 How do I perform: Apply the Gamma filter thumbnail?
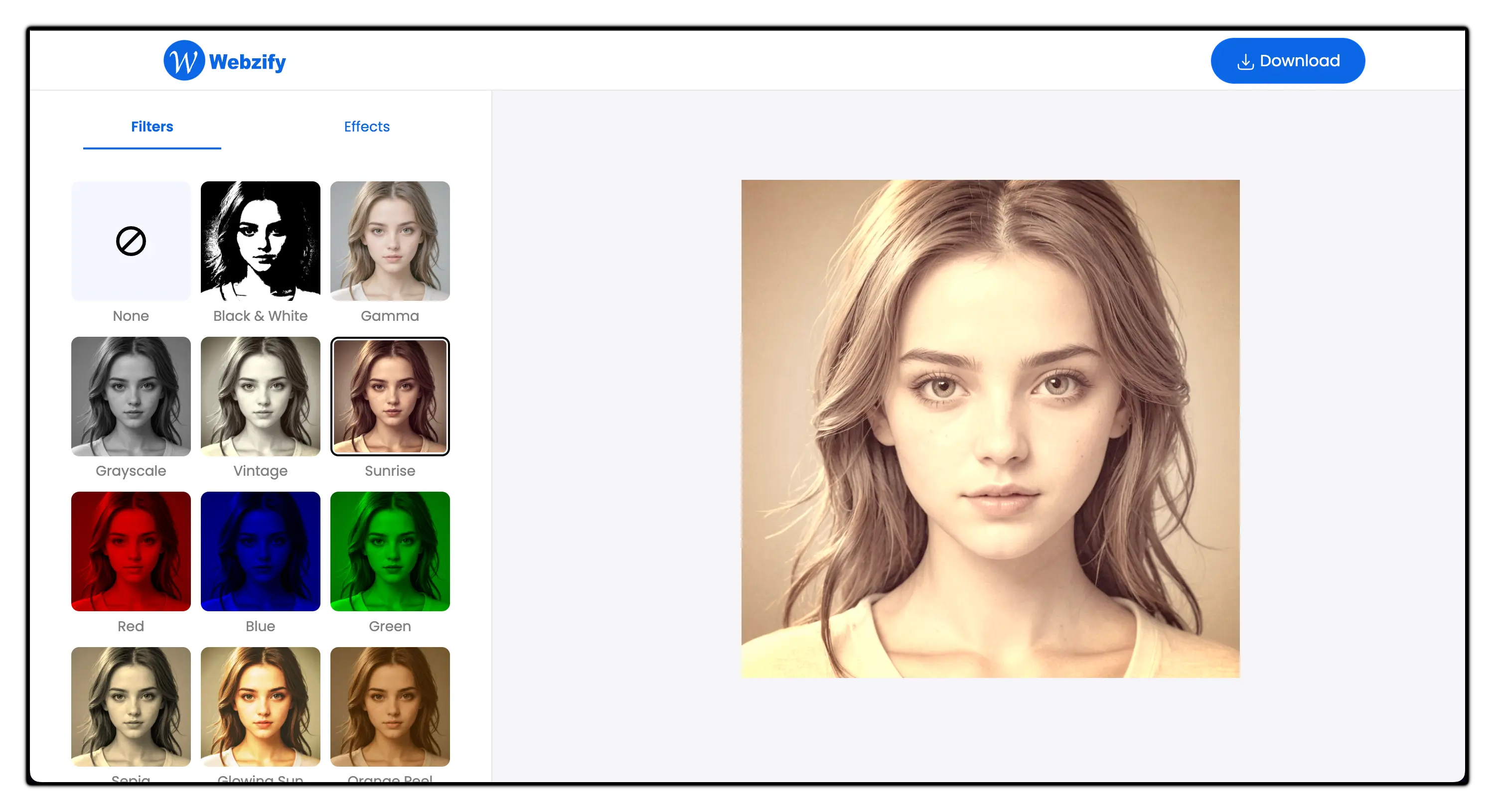[389, 241]
